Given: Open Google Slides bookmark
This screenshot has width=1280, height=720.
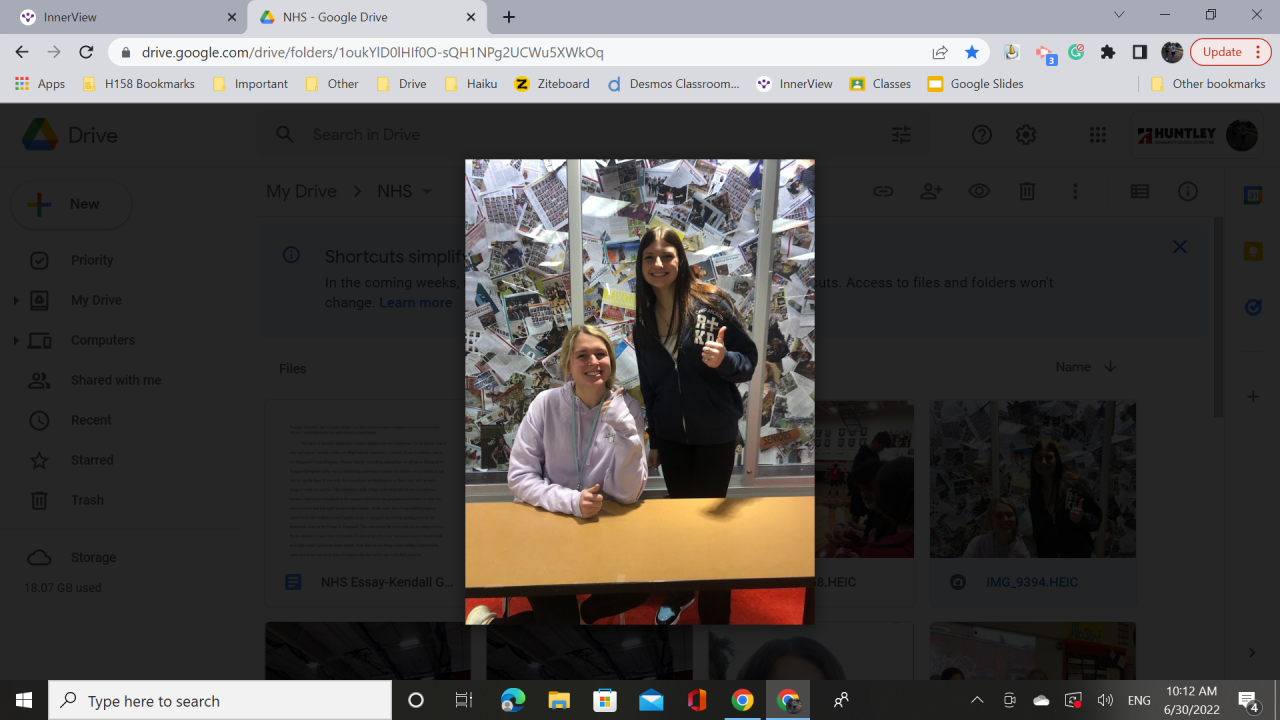Looking at the screenshot, I should coord(976,84).
